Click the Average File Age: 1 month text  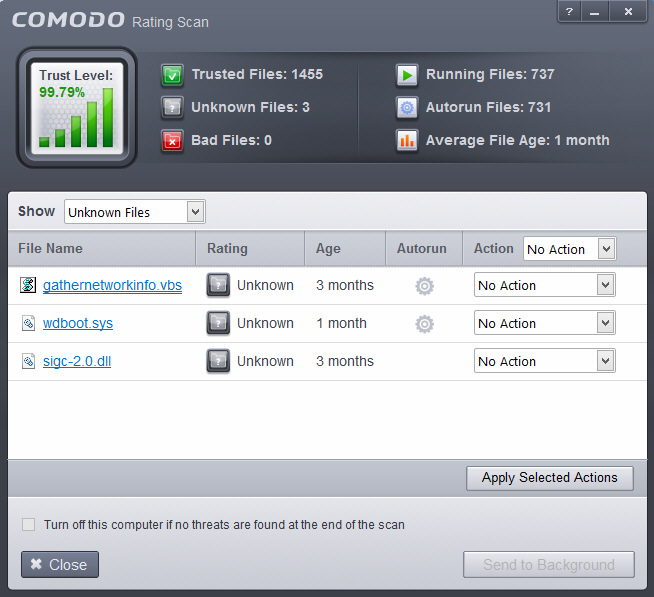click(518, 140)
